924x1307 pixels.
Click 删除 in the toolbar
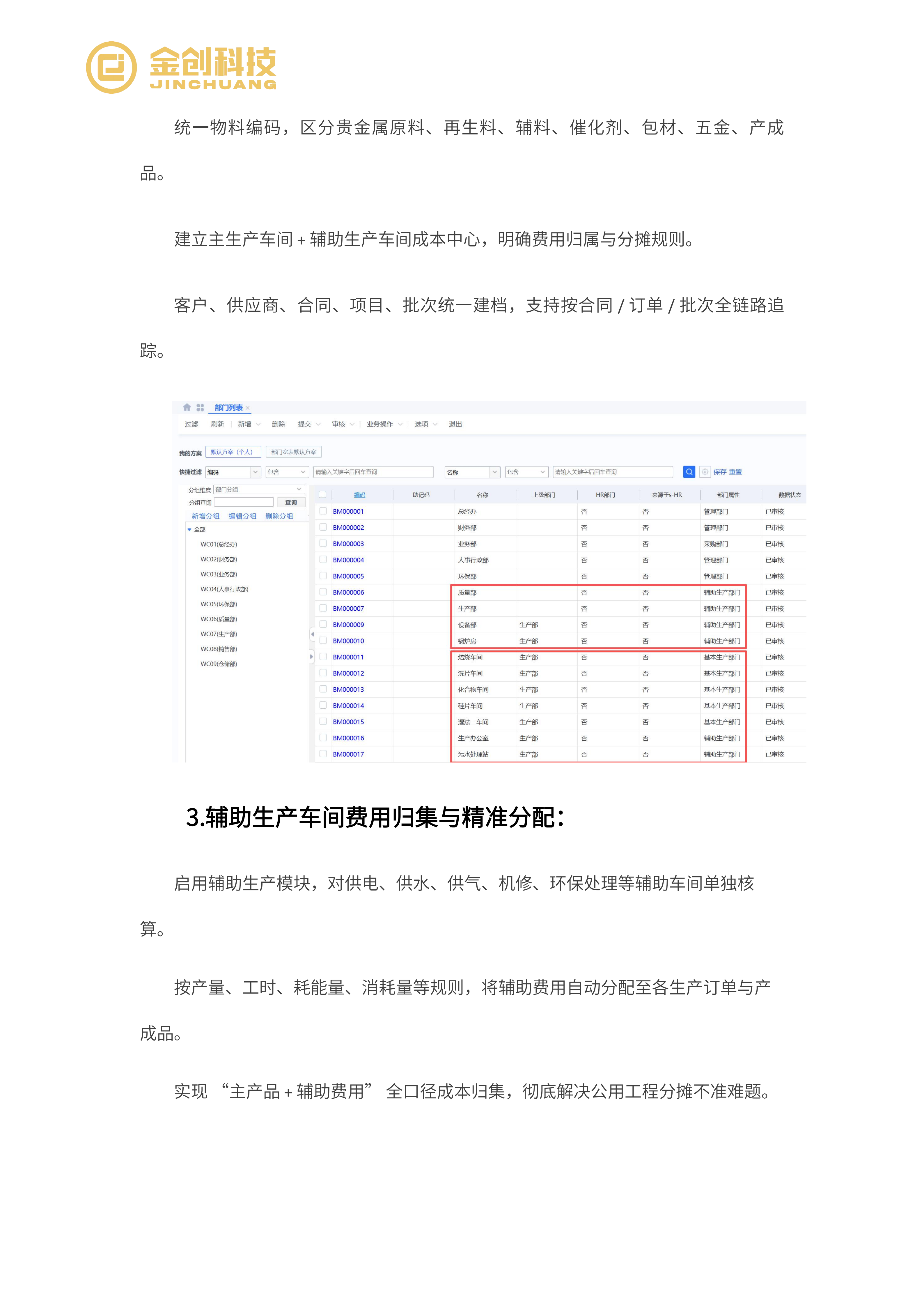click(x=279, y=424)
